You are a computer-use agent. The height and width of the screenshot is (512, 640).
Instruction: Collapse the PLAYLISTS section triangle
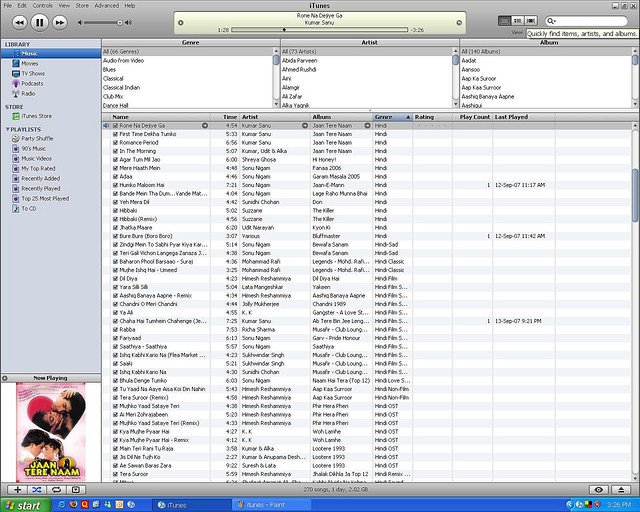coord(7,129)
